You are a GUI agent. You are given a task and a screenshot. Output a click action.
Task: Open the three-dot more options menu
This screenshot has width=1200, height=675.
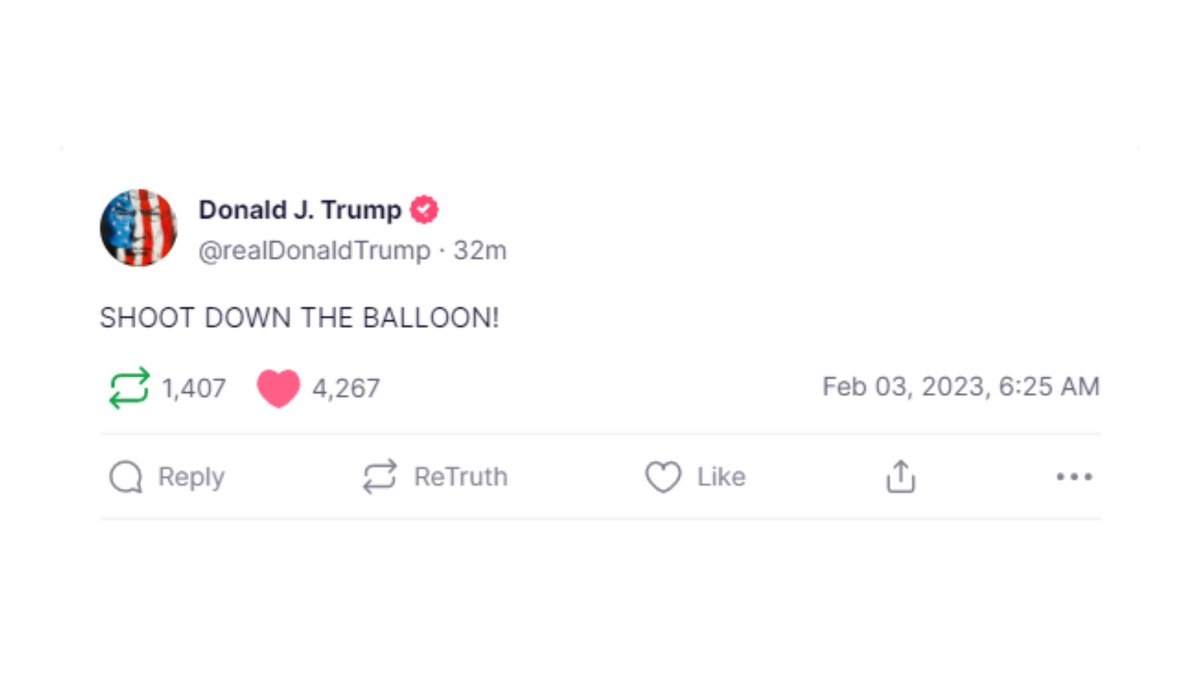pyautogui.click(x=1074, y=477)
